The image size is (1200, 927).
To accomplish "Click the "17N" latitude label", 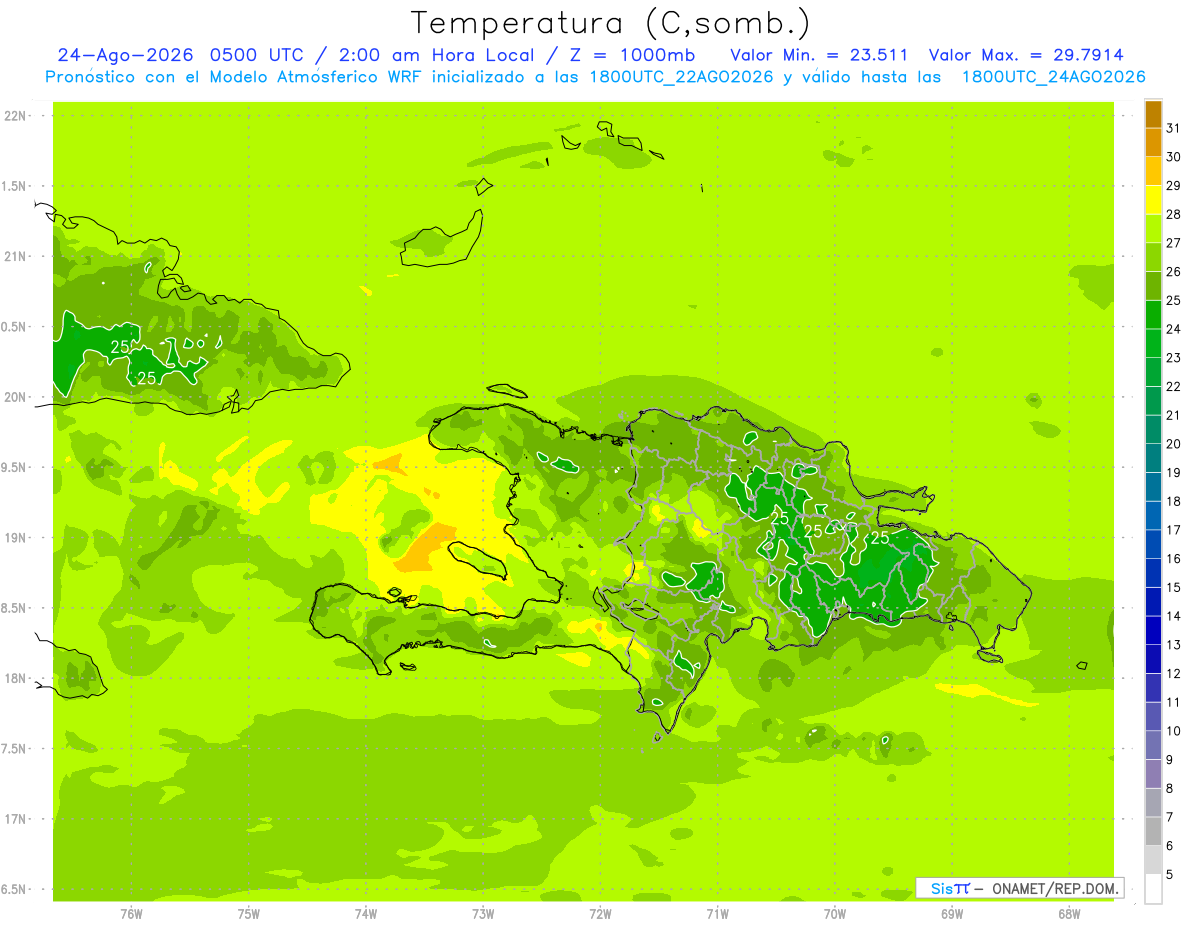I will (15, 819).
